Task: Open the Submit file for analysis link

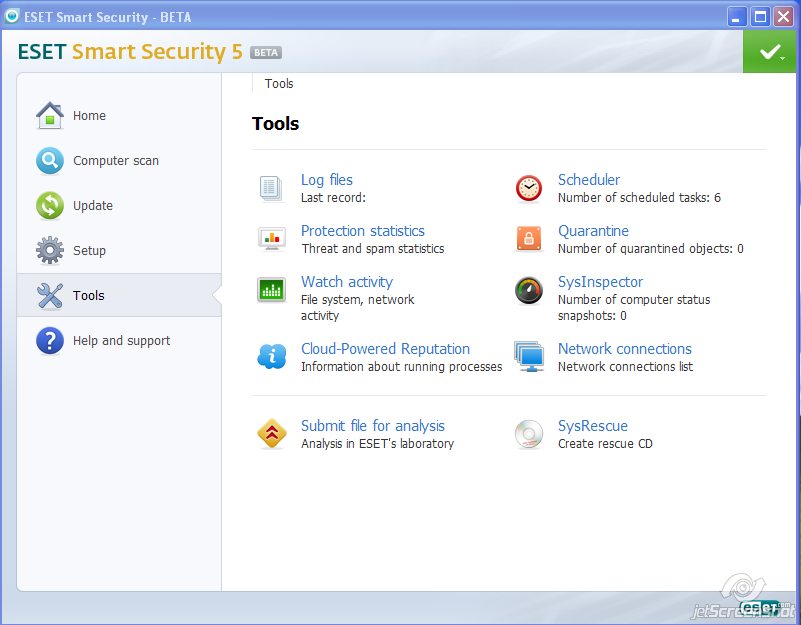Action: [373, 426]
